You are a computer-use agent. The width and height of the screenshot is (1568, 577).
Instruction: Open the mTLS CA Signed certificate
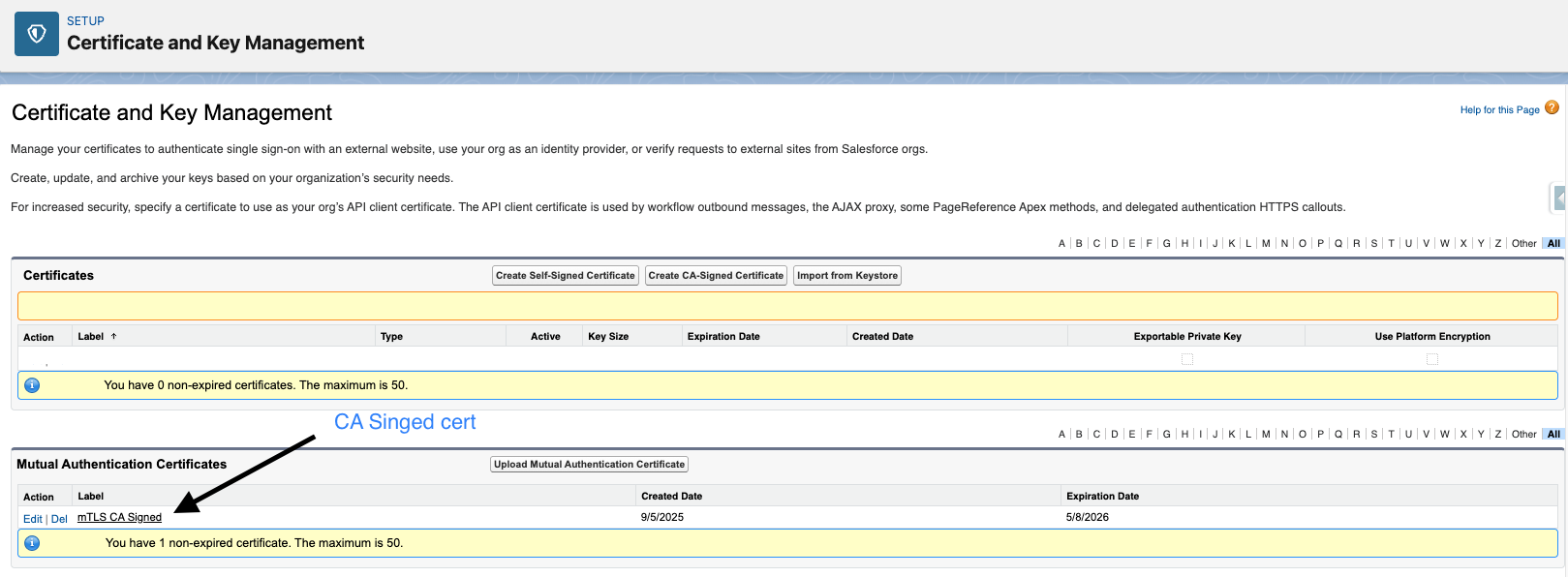(x=119, y=518)
